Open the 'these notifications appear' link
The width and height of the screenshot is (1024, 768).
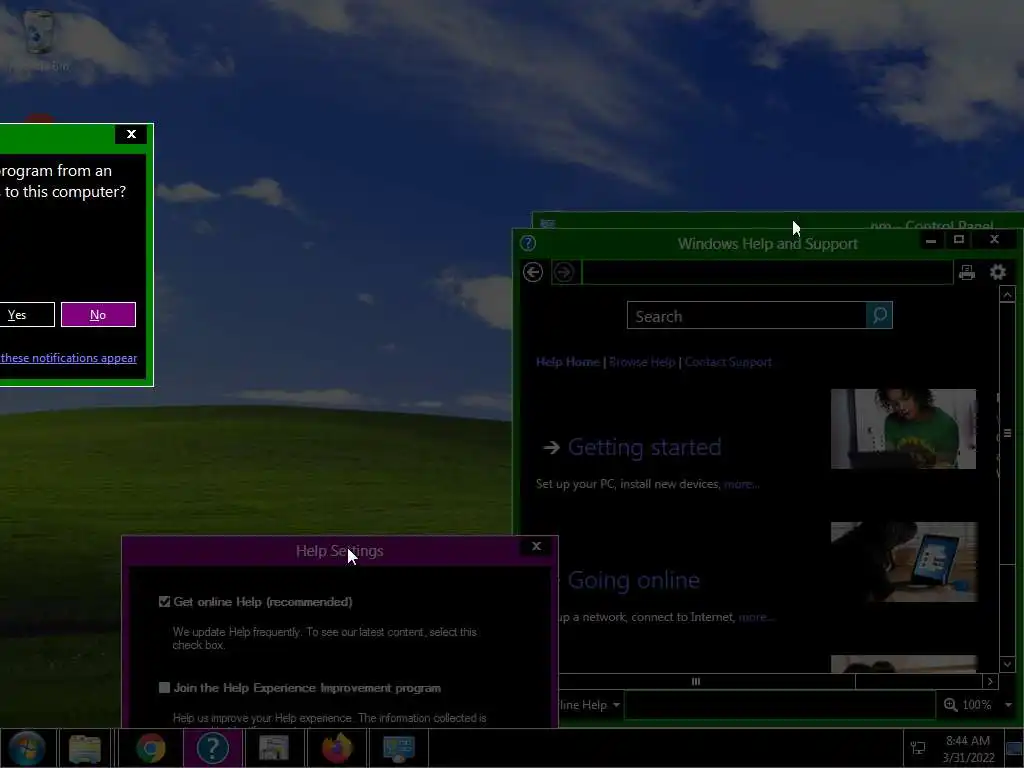69,358
